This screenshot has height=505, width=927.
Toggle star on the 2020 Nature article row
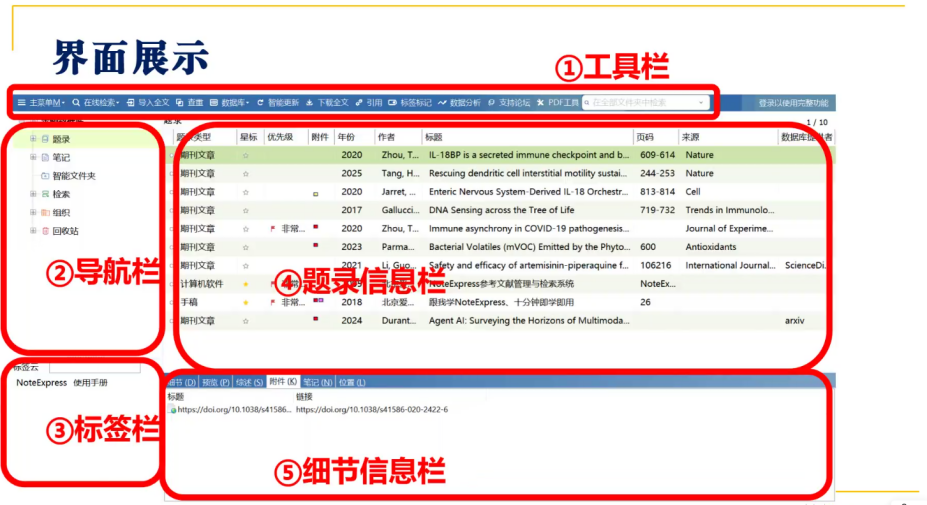pyautogui.click(x=246, y=156)
